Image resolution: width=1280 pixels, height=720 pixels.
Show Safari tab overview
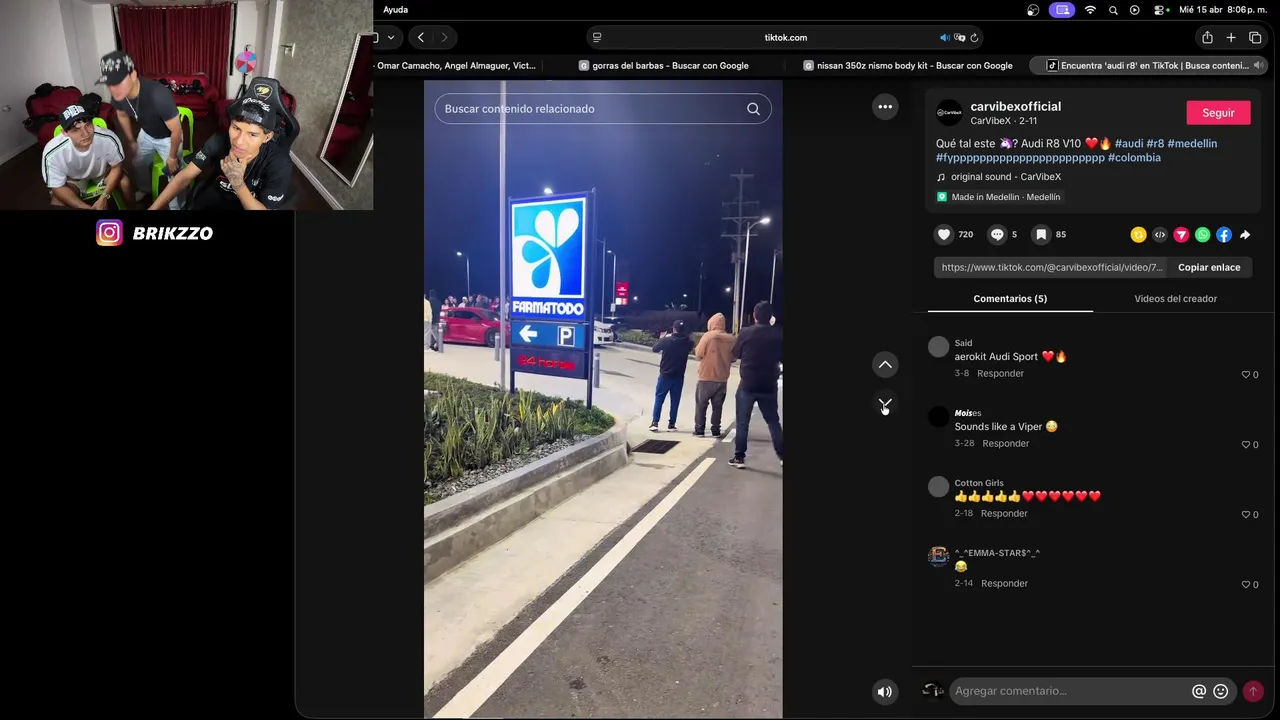point(1255,37)
